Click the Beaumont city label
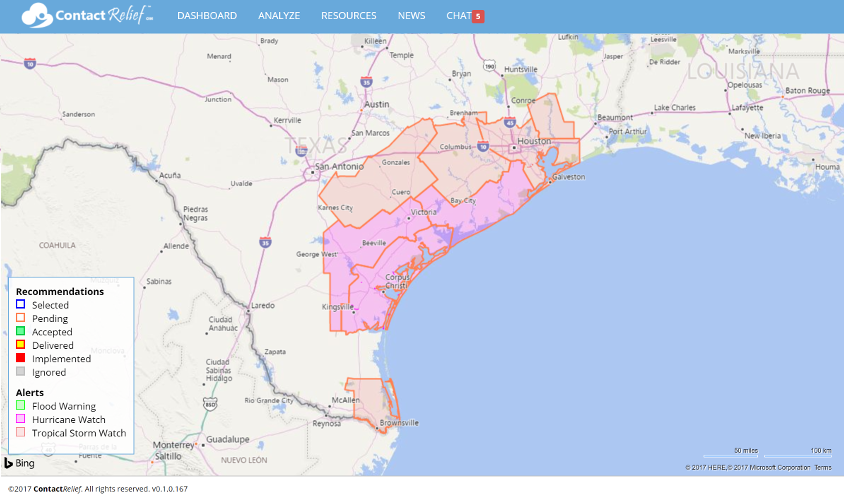The height and width of the screenshot is (498, 844). pos(615,117)
